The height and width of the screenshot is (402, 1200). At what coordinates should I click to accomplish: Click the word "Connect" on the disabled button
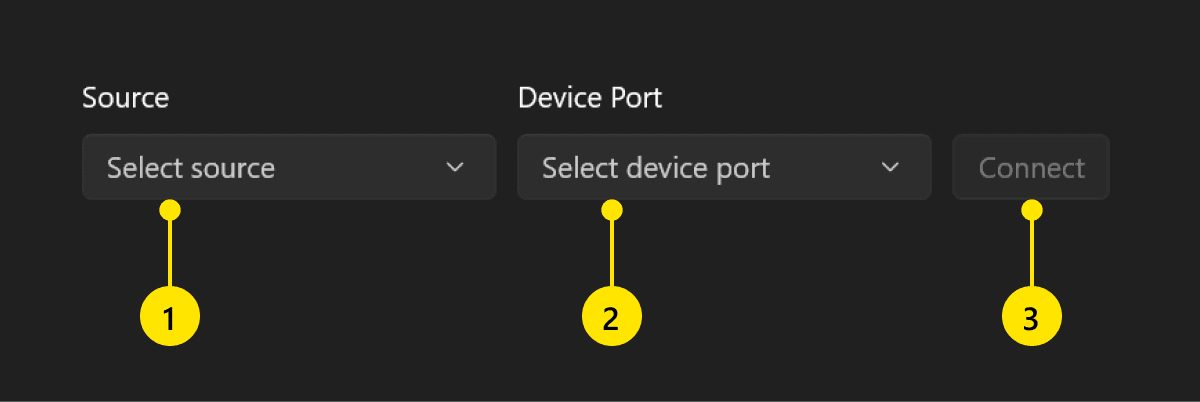tap(1031, 168)
